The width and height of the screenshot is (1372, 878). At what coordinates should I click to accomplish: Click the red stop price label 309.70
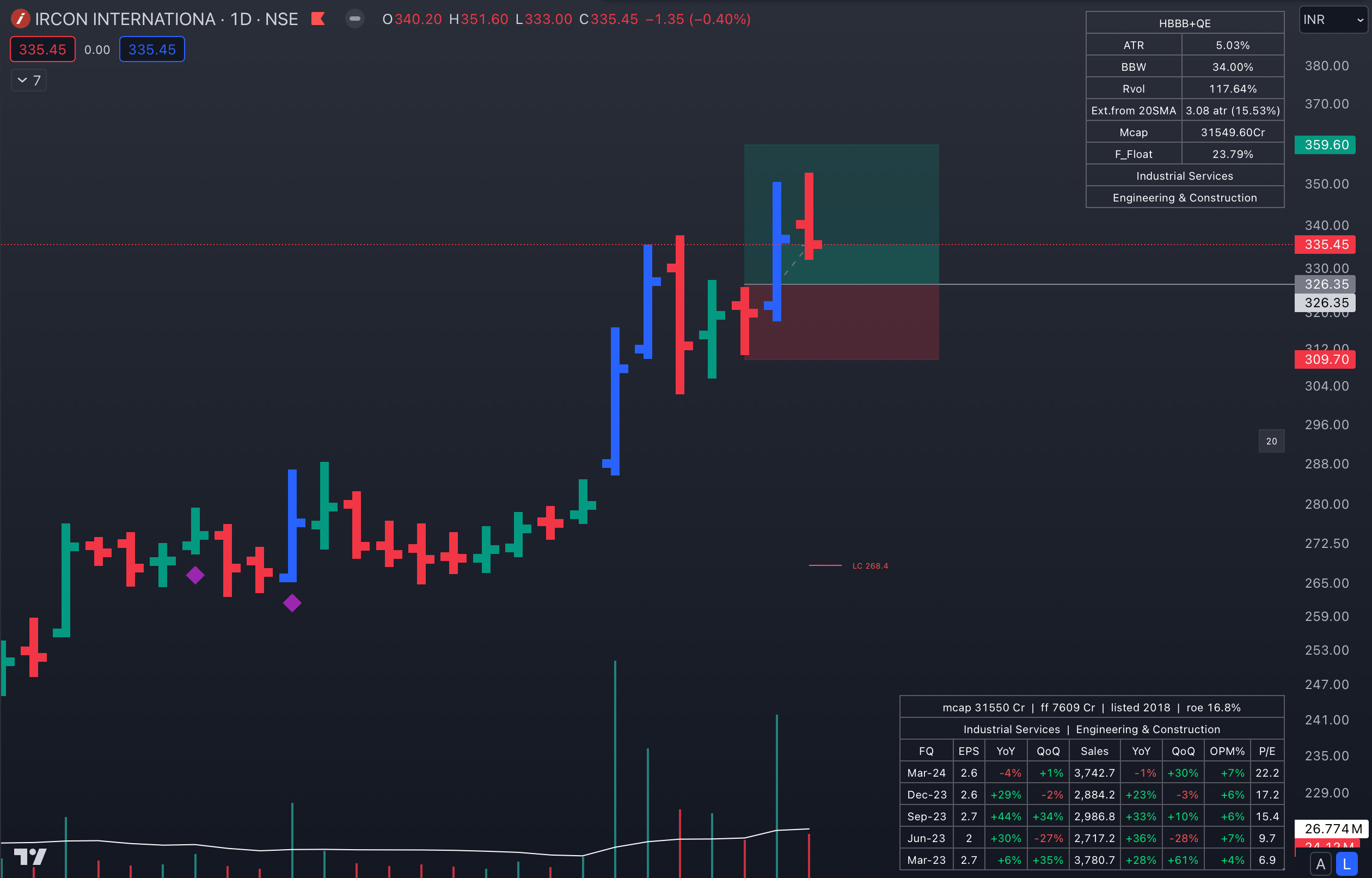click(1325, 359)
